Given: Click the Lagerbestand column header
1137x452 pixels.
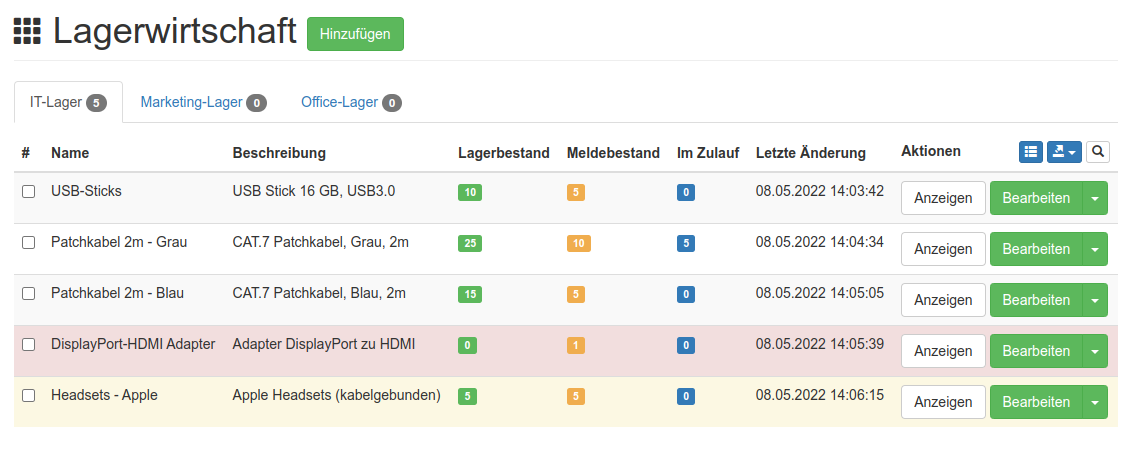Looking at the screenshot, I should (x=504, y=153).
